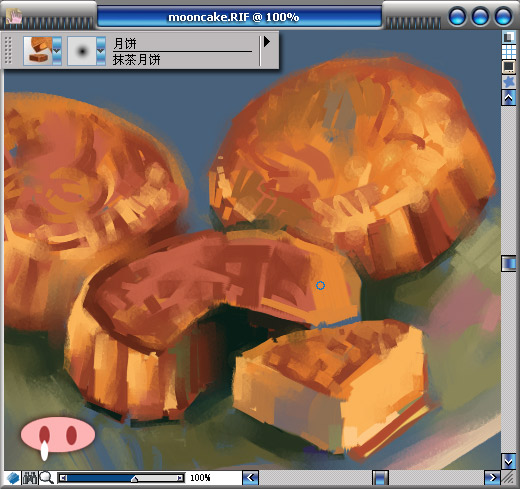
Task: Click the blue drawing mode icon
Action: (x=13, y=478)
